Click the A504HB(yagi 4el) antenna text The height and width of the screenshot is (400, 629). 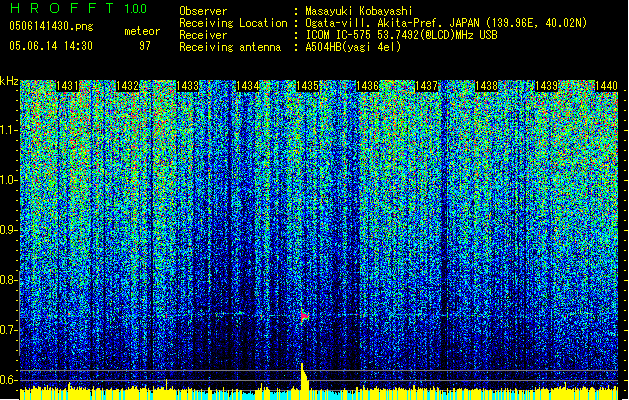click(353, 47)
